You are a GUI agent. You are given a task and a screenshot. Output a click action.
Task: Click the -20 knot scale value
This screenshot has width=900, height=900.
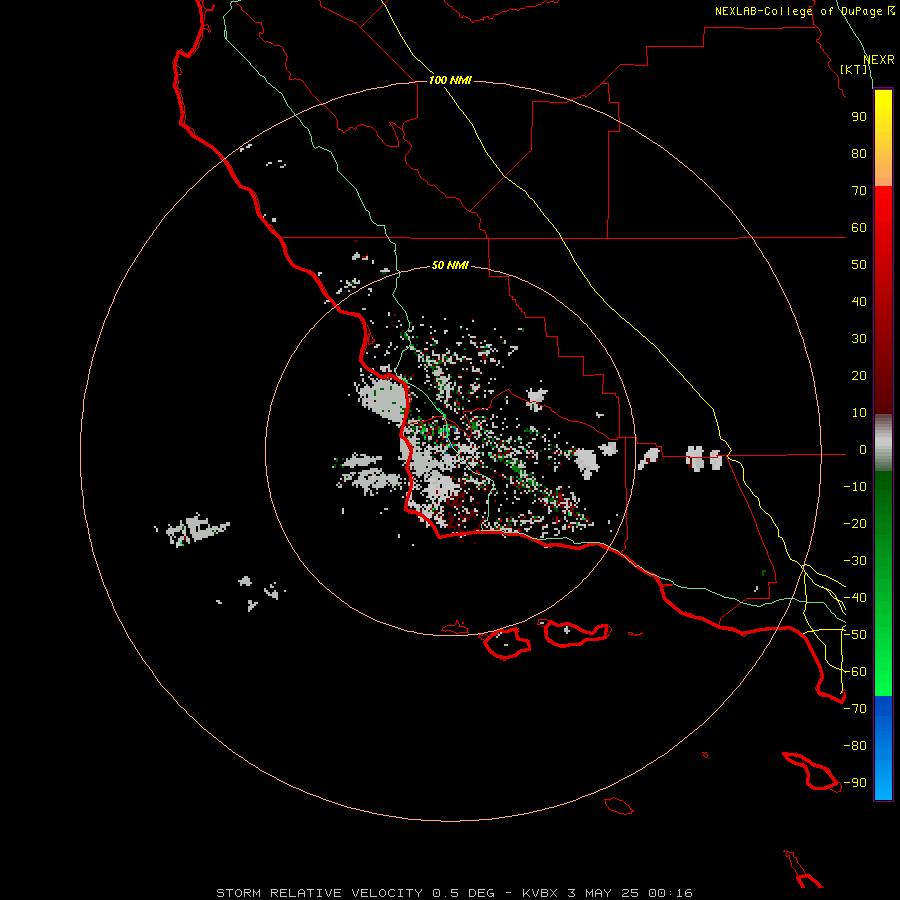coord(855,524)
